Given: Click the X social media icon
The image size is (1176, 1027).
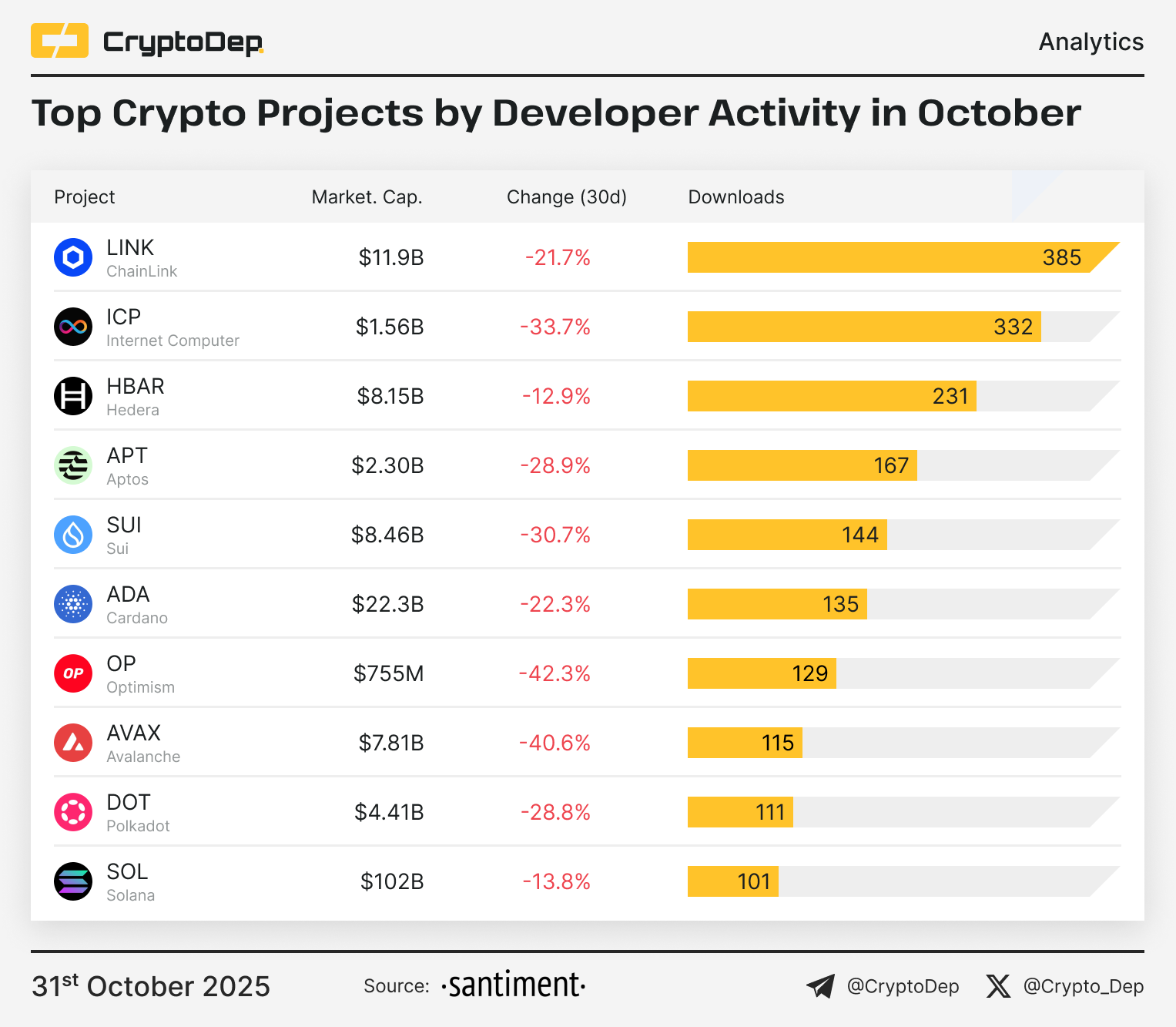Looking at the screenshot, I should 998,986.
